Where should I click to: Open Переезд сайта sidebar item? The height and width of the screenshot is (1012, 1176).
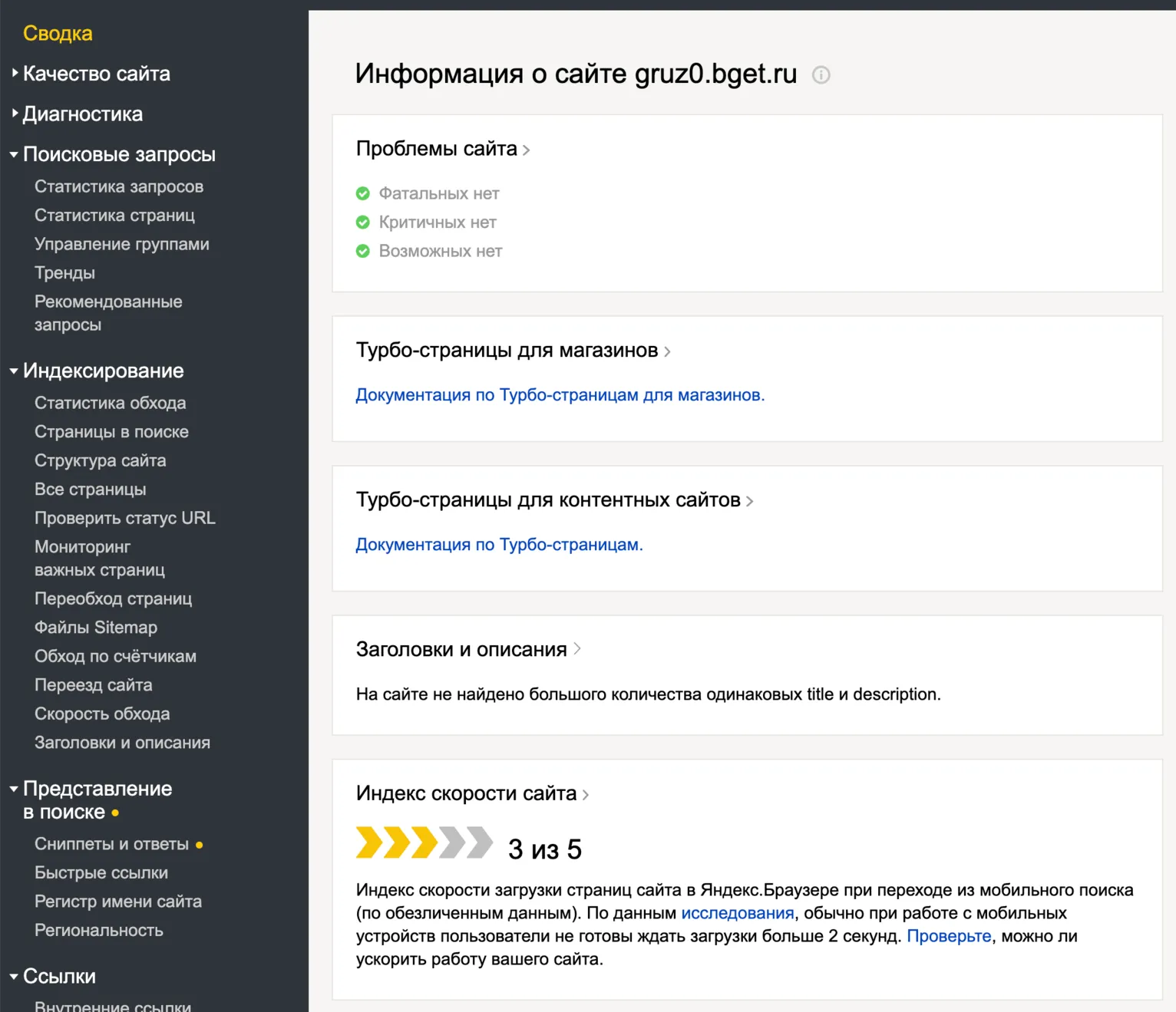[x=94, y=685]
